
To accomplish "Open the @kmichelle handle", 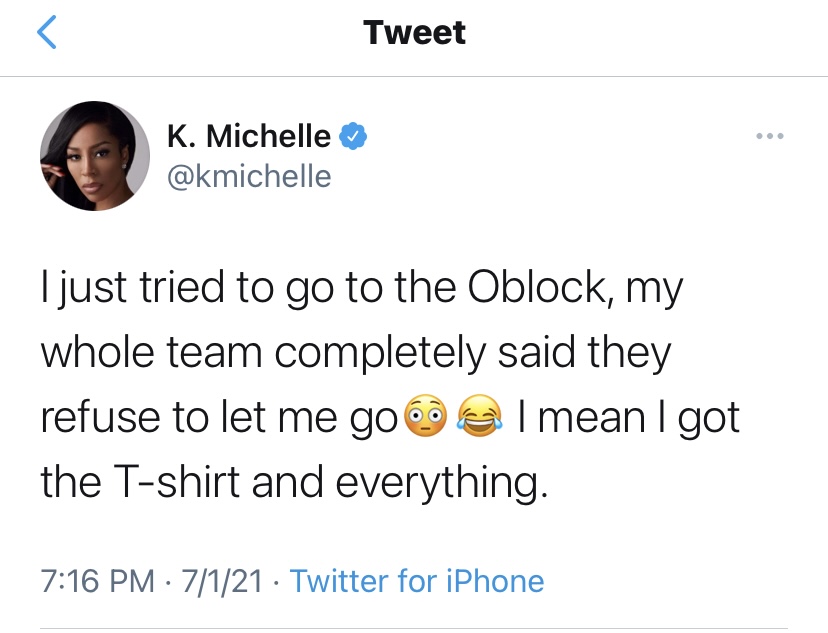I will (249, 176).
